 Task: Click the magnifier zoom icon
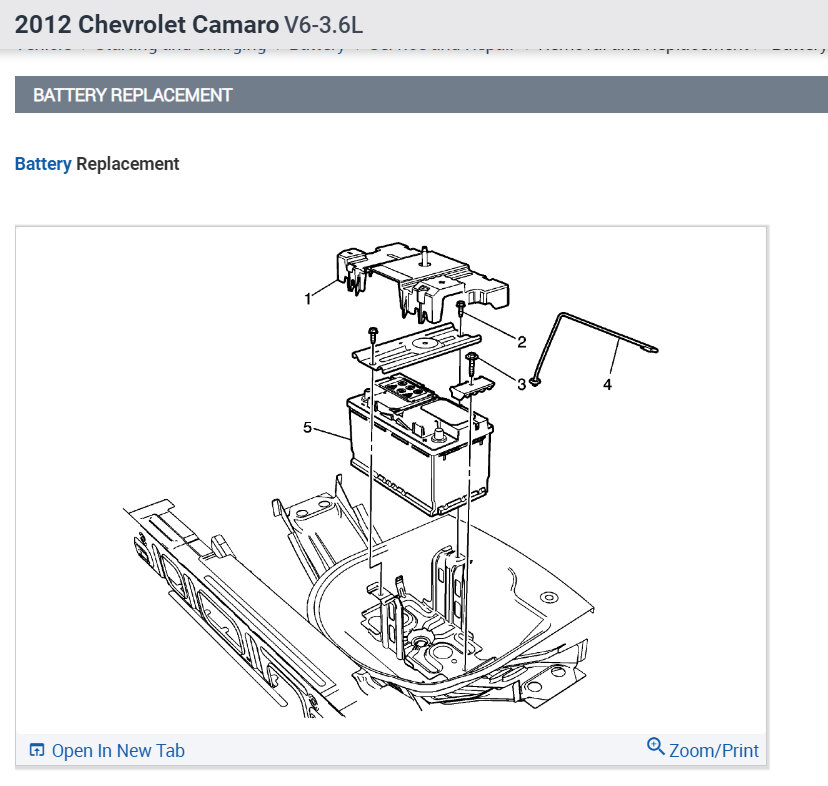click(655, 746)
